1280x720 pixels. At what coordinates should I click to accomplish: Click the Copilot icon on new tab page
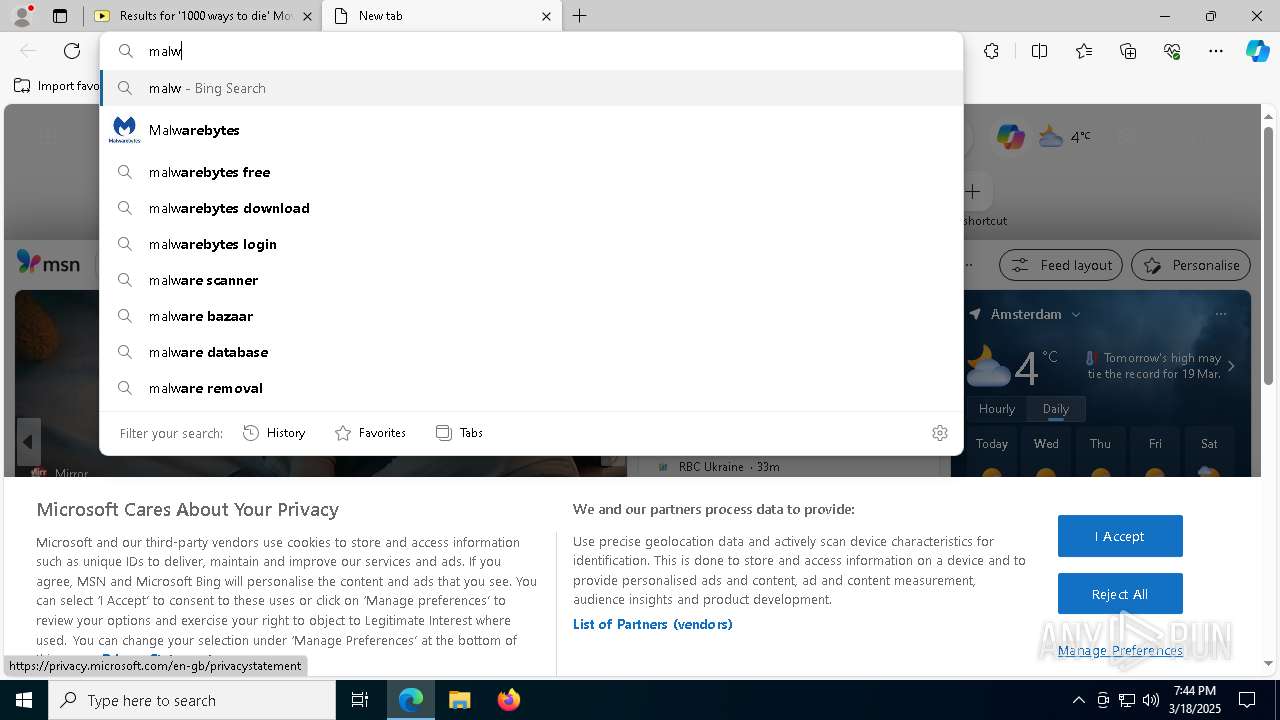(x=1010, y=136)
